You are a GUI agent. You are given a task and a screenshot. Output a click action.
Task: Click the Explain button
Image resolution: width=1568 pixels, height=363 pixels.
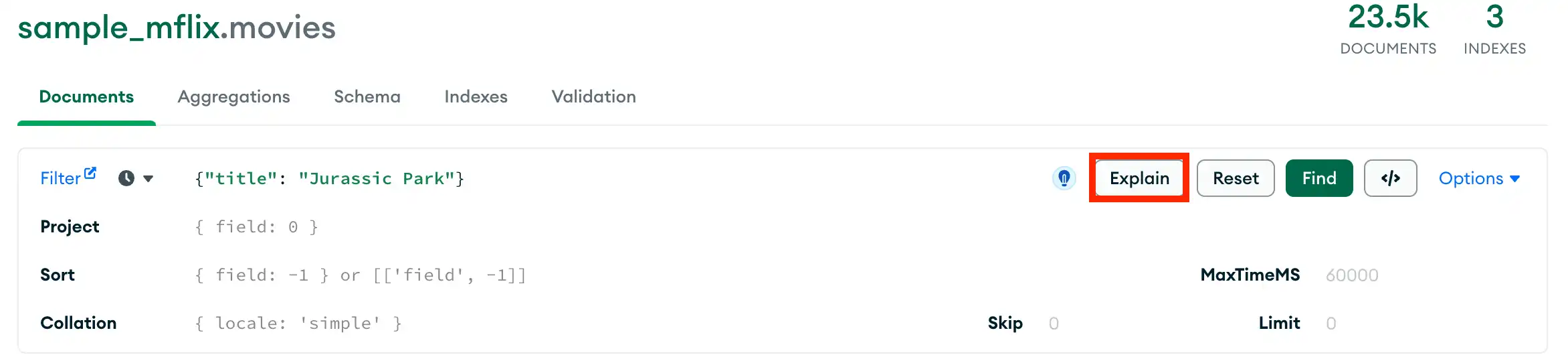tap(1139, 178)
